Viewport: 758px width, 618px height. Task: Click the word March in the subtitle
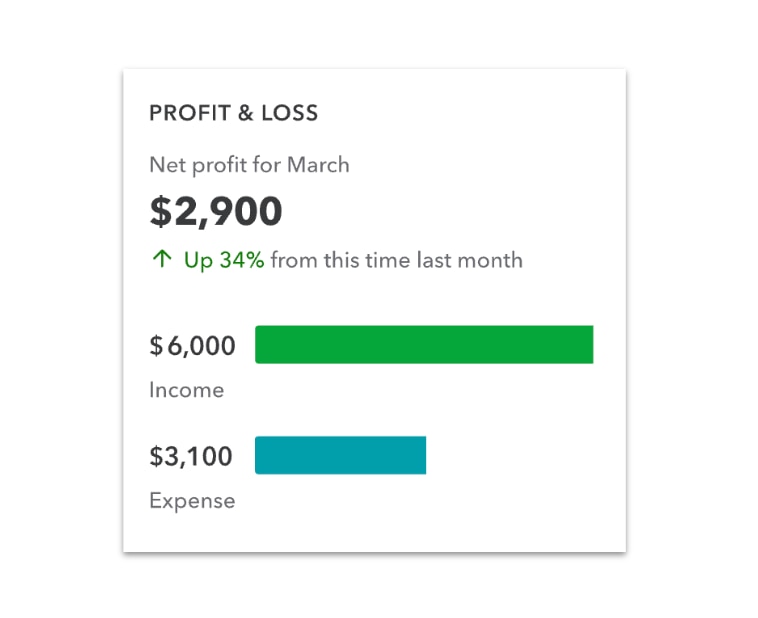click(x=318, y=165)
